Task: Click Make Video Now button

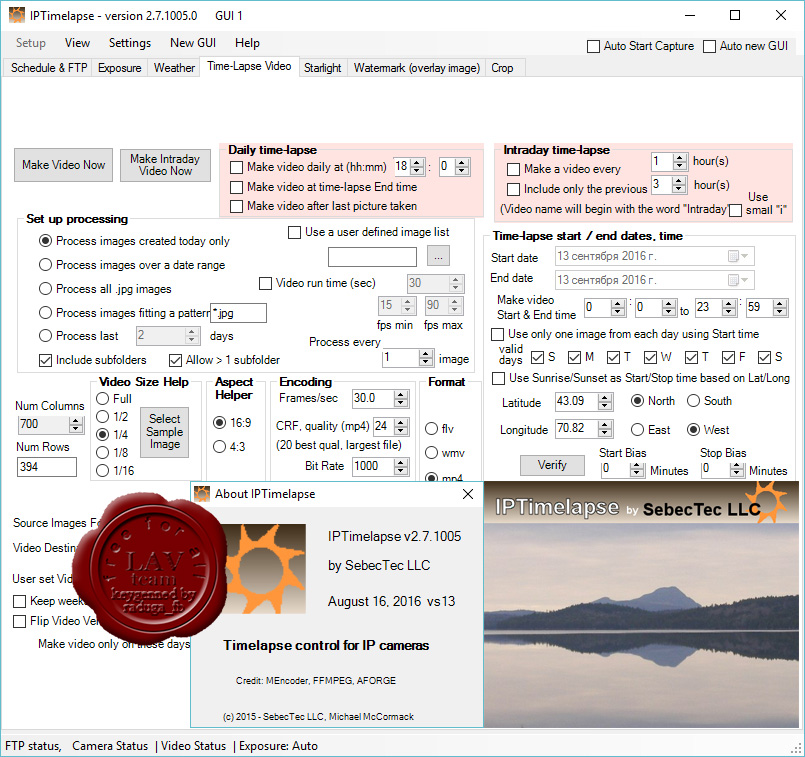Action: (63, 165)
